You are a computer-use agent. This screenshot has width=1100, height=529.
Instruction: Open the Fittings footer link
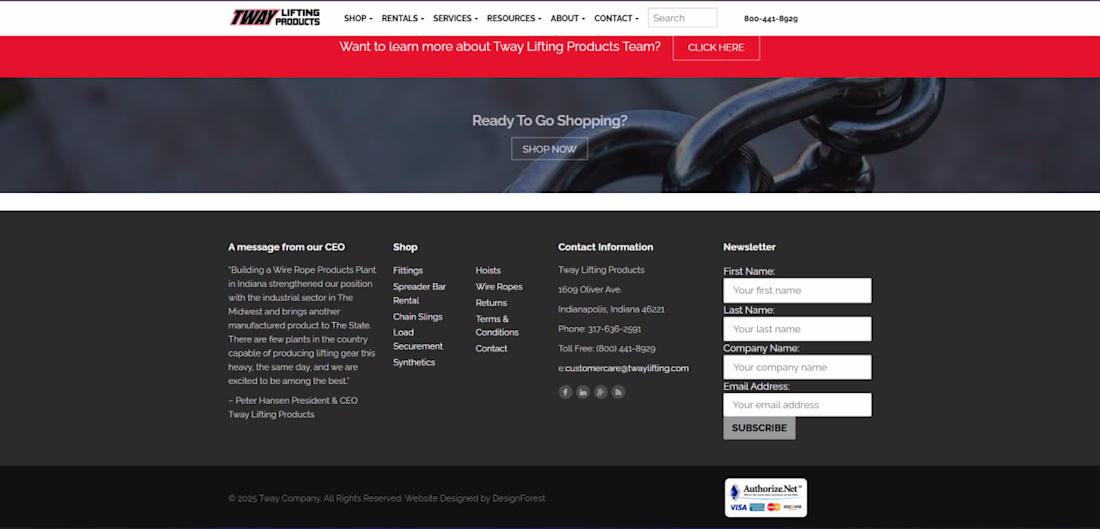tap(408, 271)
